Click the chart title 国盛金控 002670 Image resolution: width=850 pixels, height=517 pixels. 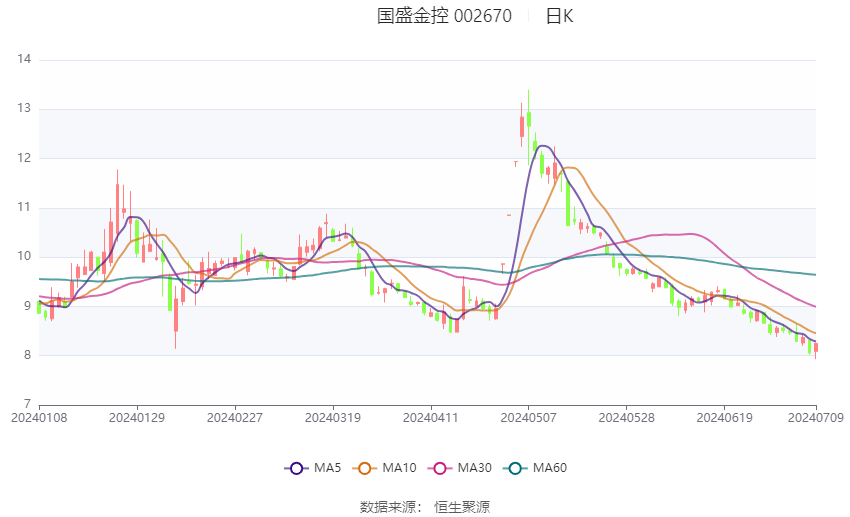pyautogui.click(x=444, y=16)
